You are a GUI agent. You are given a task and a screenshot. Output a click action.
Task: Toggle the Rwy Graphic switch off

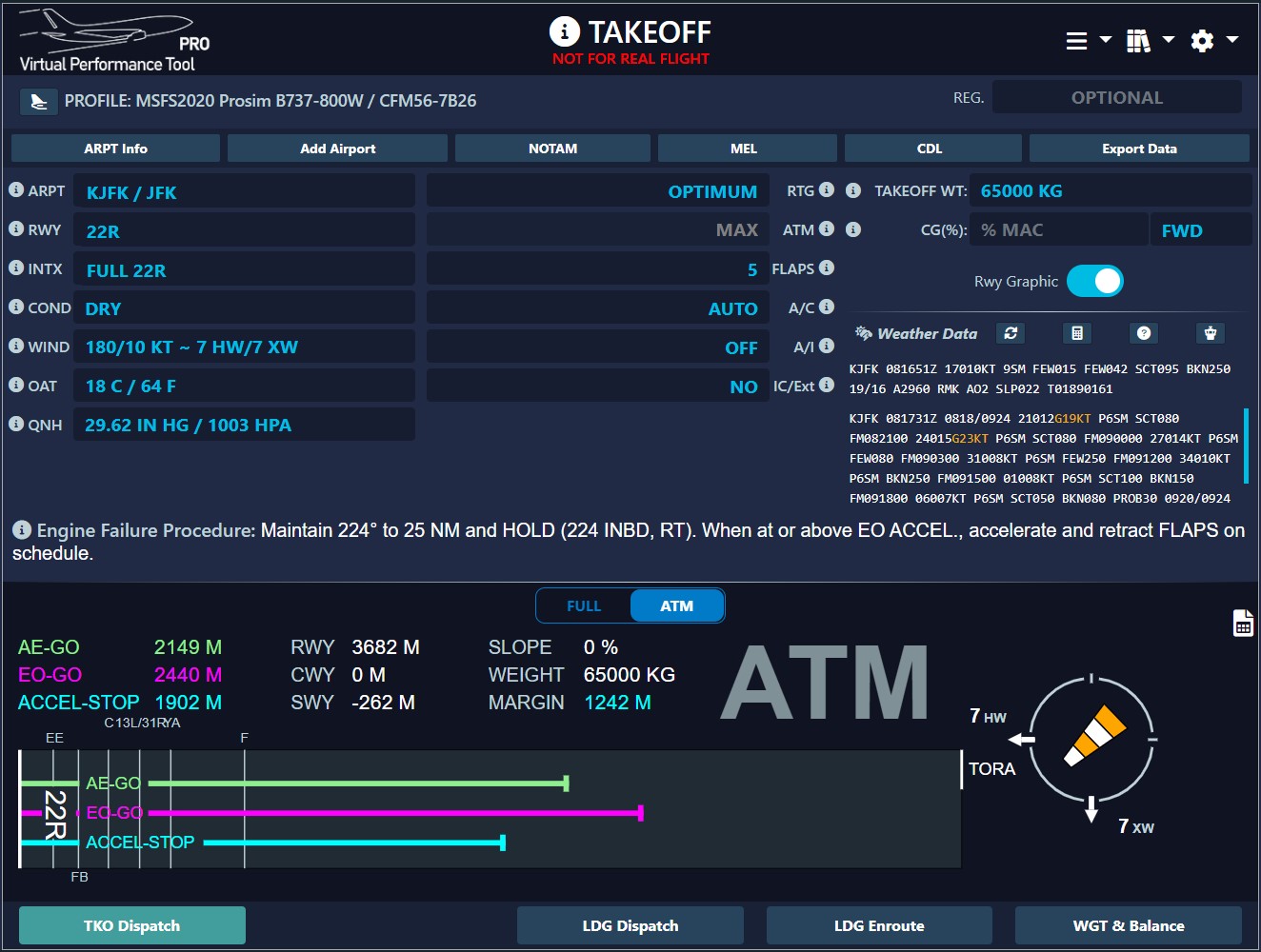[x=1095, y=282]
